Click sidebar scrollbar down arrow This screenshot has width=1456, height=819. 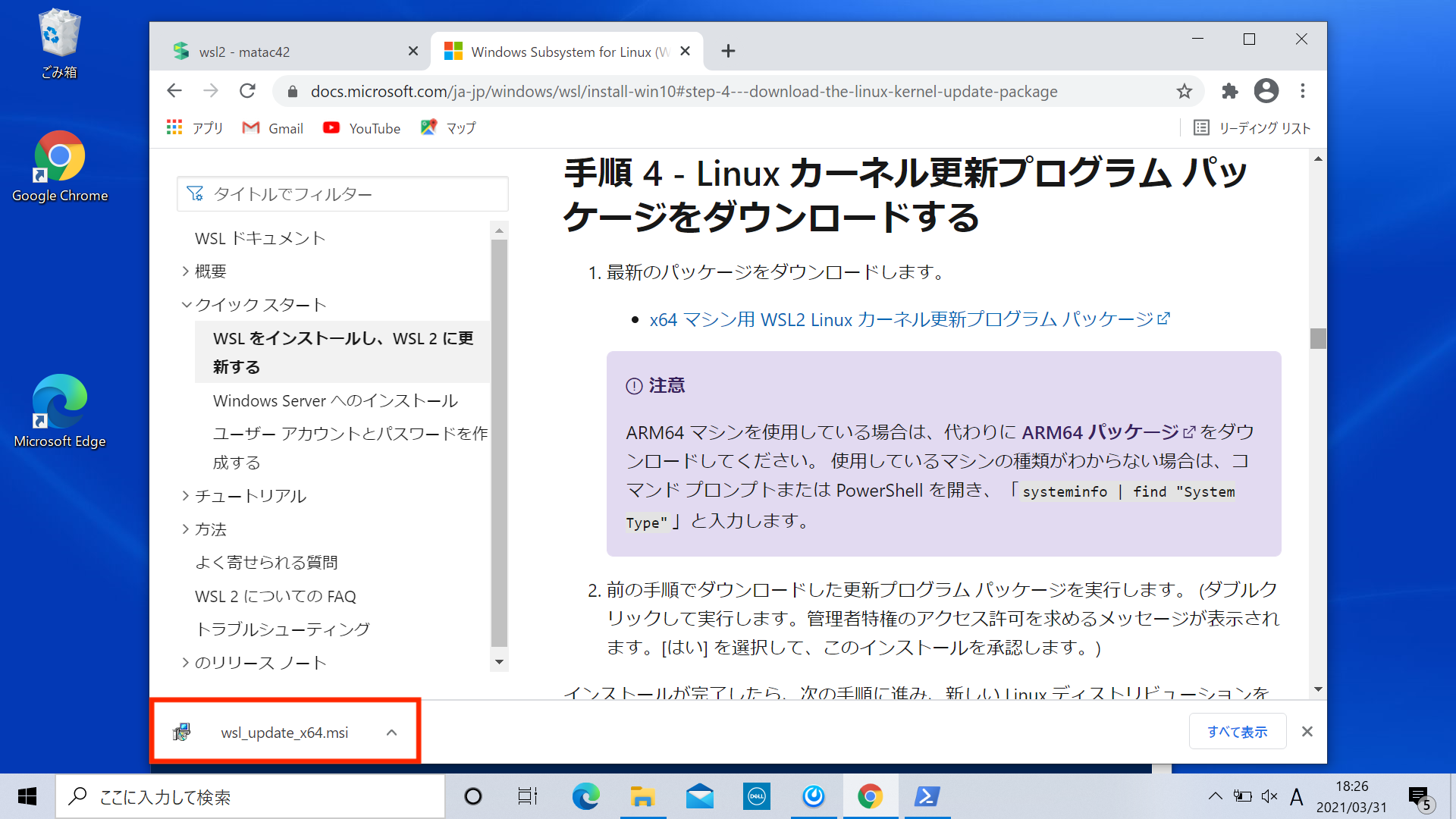coord(499,662)
